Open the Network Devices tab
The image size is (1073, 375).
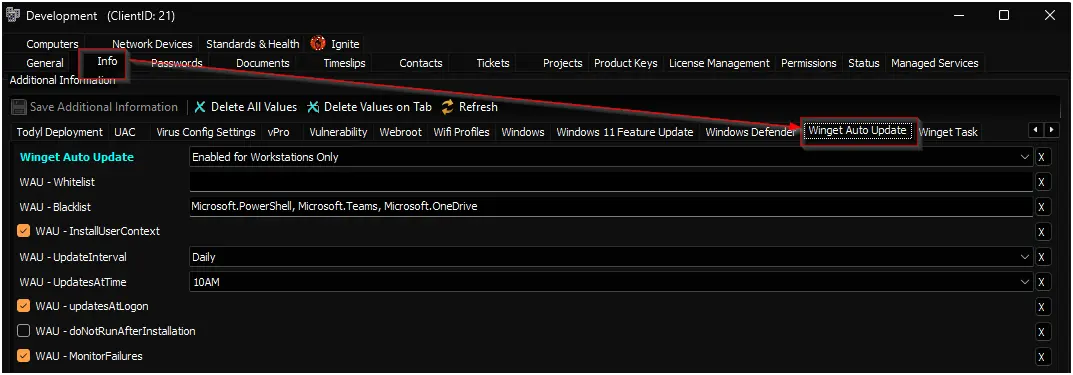152,44
